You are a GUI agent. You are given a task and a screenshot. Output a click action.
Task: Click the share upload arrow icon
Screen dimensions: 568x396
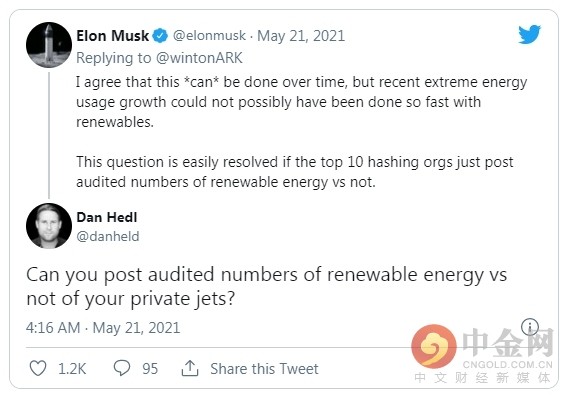(x=190, y=368)
